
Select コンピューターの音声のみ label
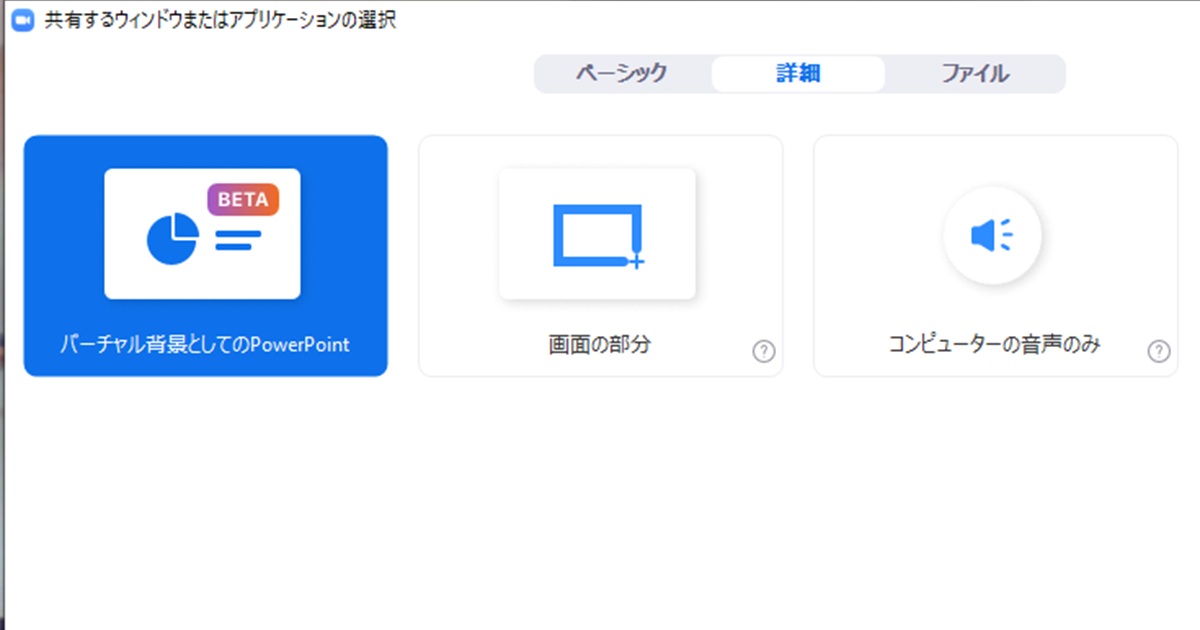pos(995,345)
